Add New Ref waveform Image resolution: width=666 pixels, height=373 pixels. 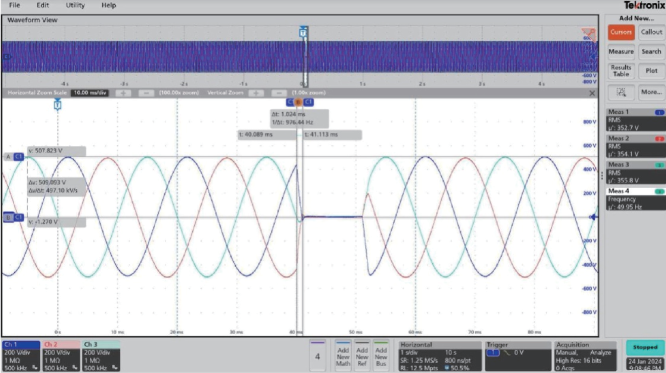(x=362, y=356)
